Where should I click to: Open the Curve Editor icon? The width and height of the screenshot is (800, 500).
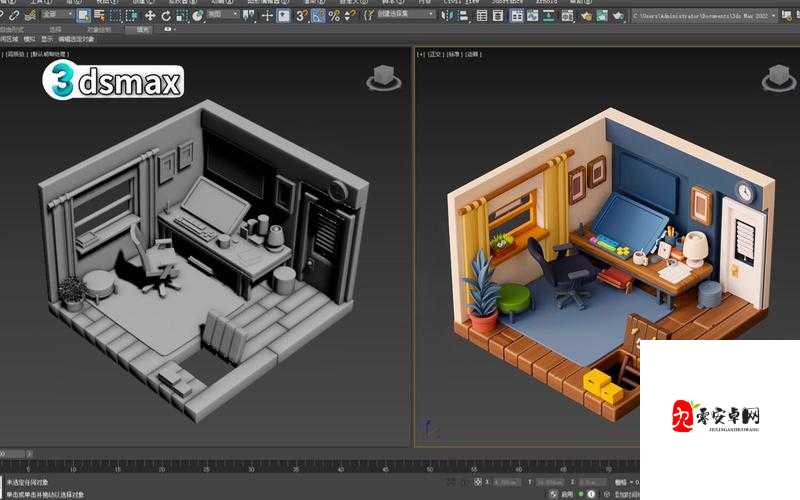533,16
